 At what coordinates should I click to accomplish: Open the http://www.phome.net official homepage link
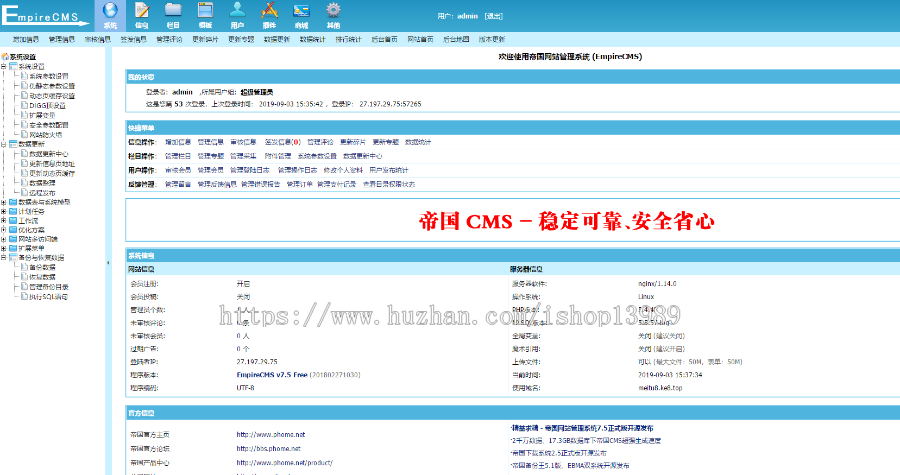[x=271, y=434]
